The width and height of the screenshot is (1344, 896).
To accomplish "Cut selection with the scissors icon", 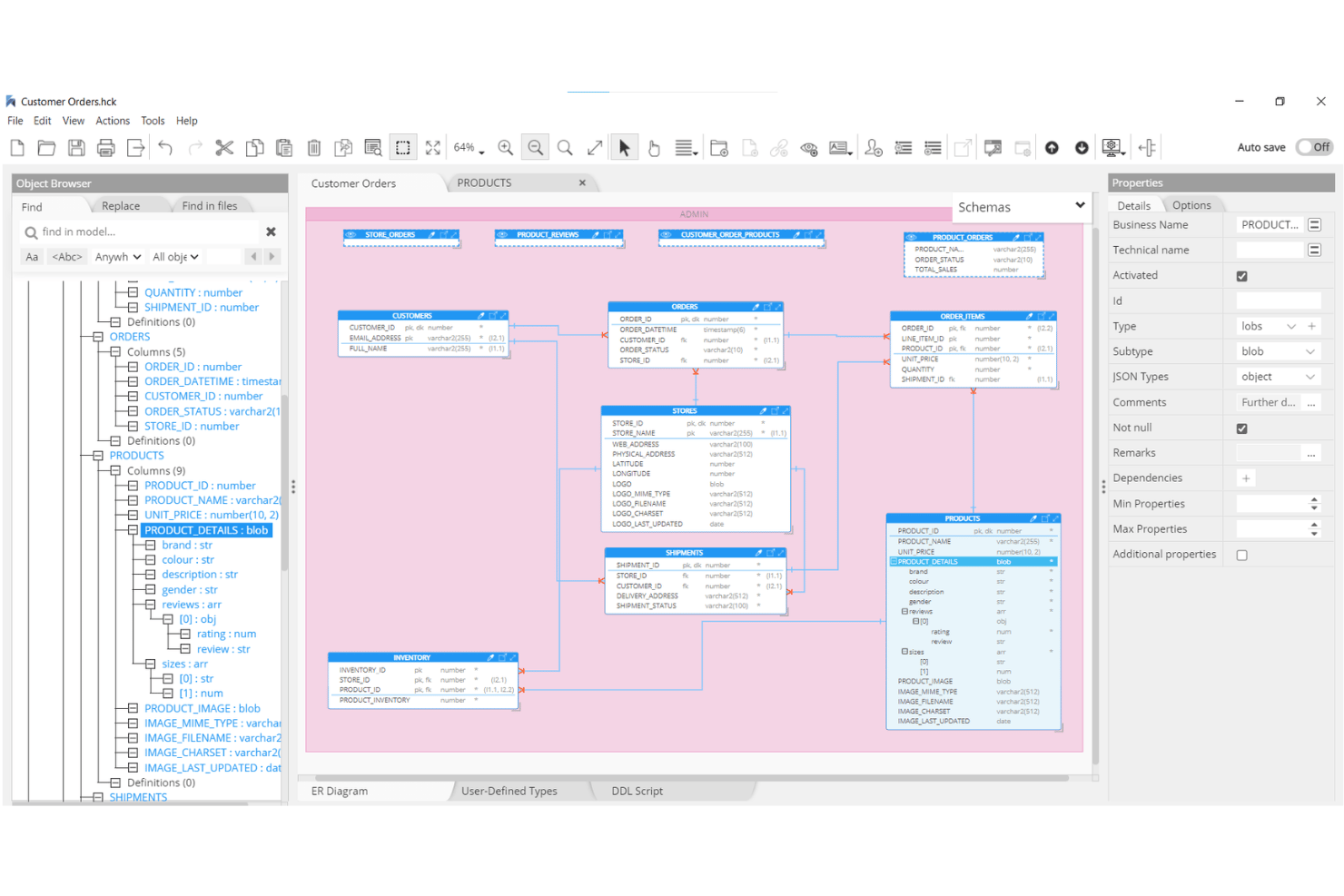I will point(224,148).
